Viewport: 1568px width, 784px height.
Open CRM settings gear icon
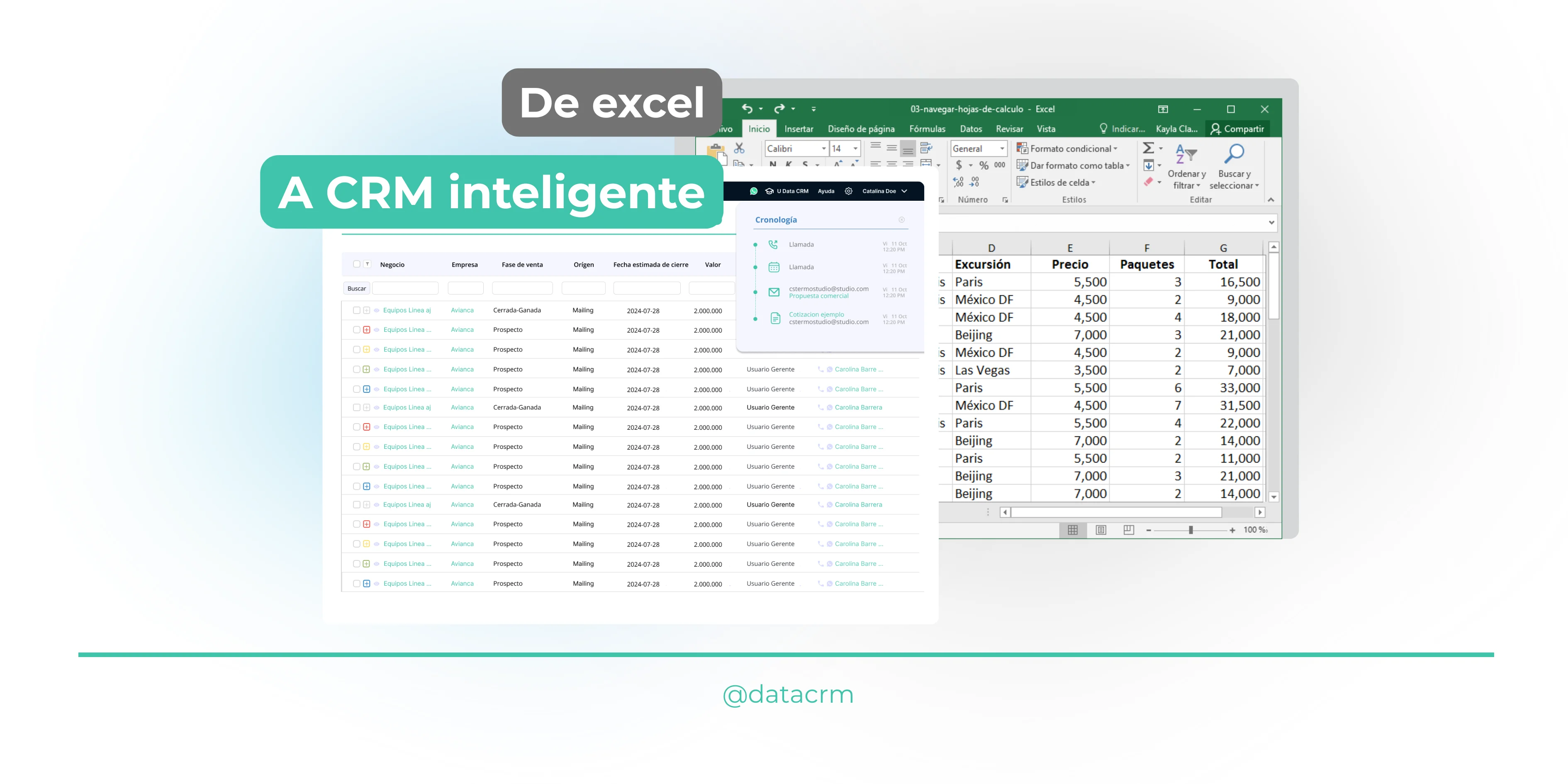click(x=849, y=191)
